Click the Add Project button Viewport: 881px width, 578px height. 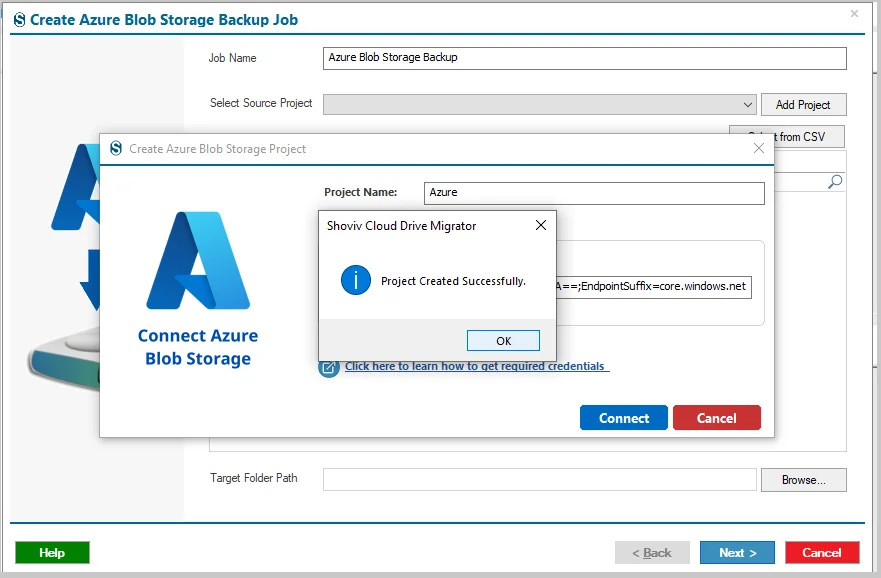[803, 104]
